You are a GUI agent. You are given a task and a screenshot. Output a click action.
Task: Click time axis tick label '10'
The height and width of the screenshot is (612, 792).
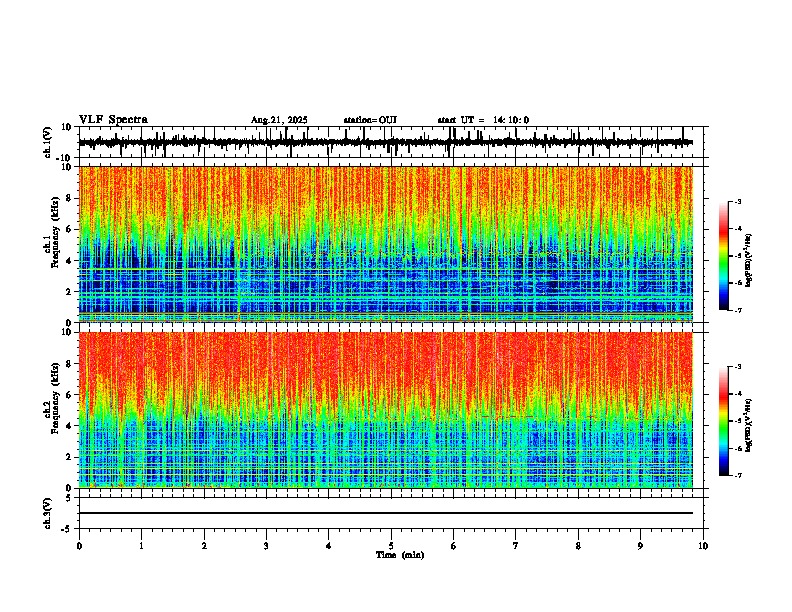[x=703, y=546]
